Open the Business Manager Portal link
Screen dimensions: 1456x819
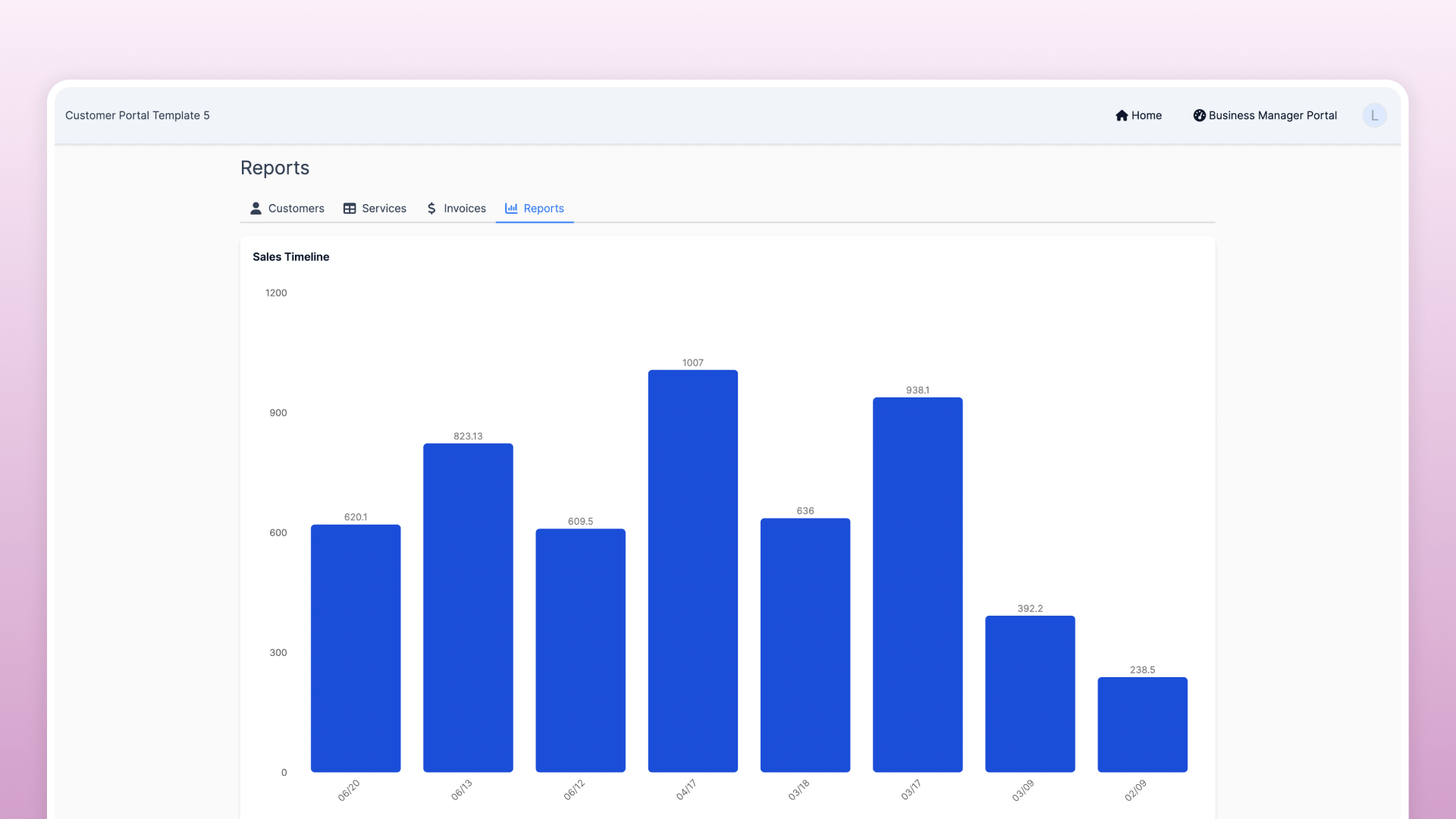point(1272,115)
